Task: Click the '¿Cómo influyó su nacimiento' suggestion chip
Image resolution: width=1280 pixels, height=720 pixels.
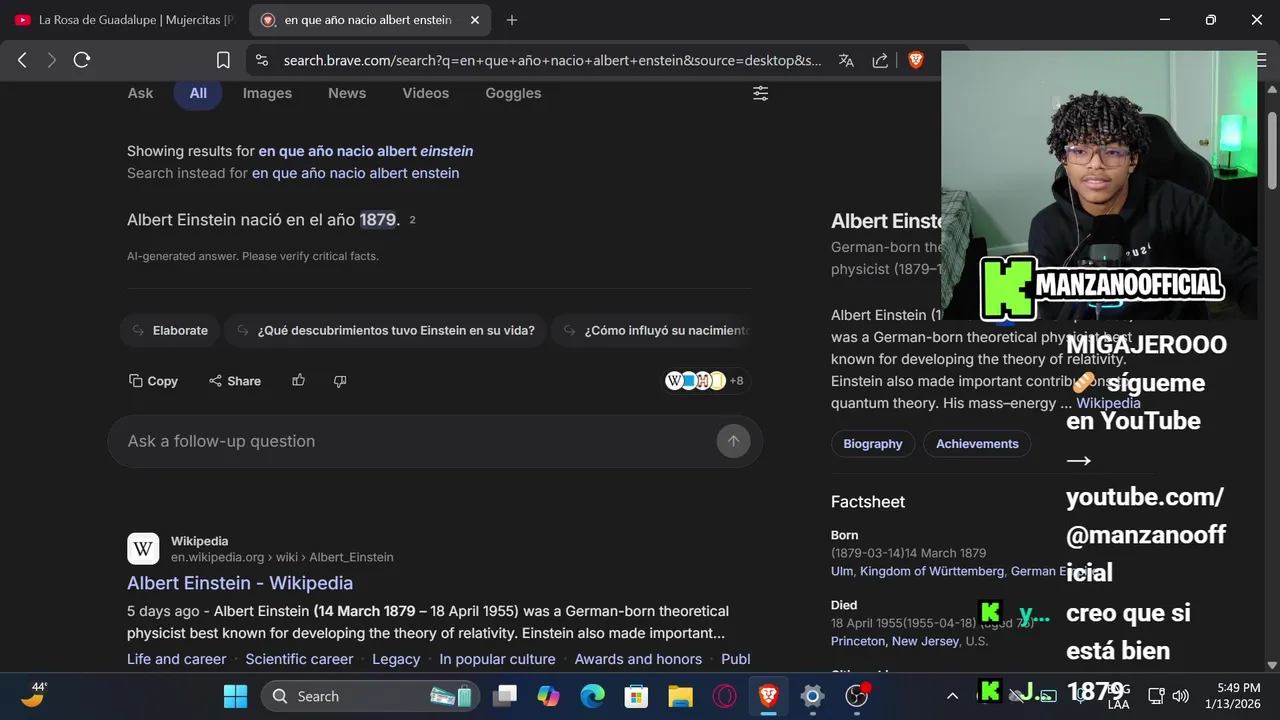Action: pyautogui.click(x=652, y=330)
